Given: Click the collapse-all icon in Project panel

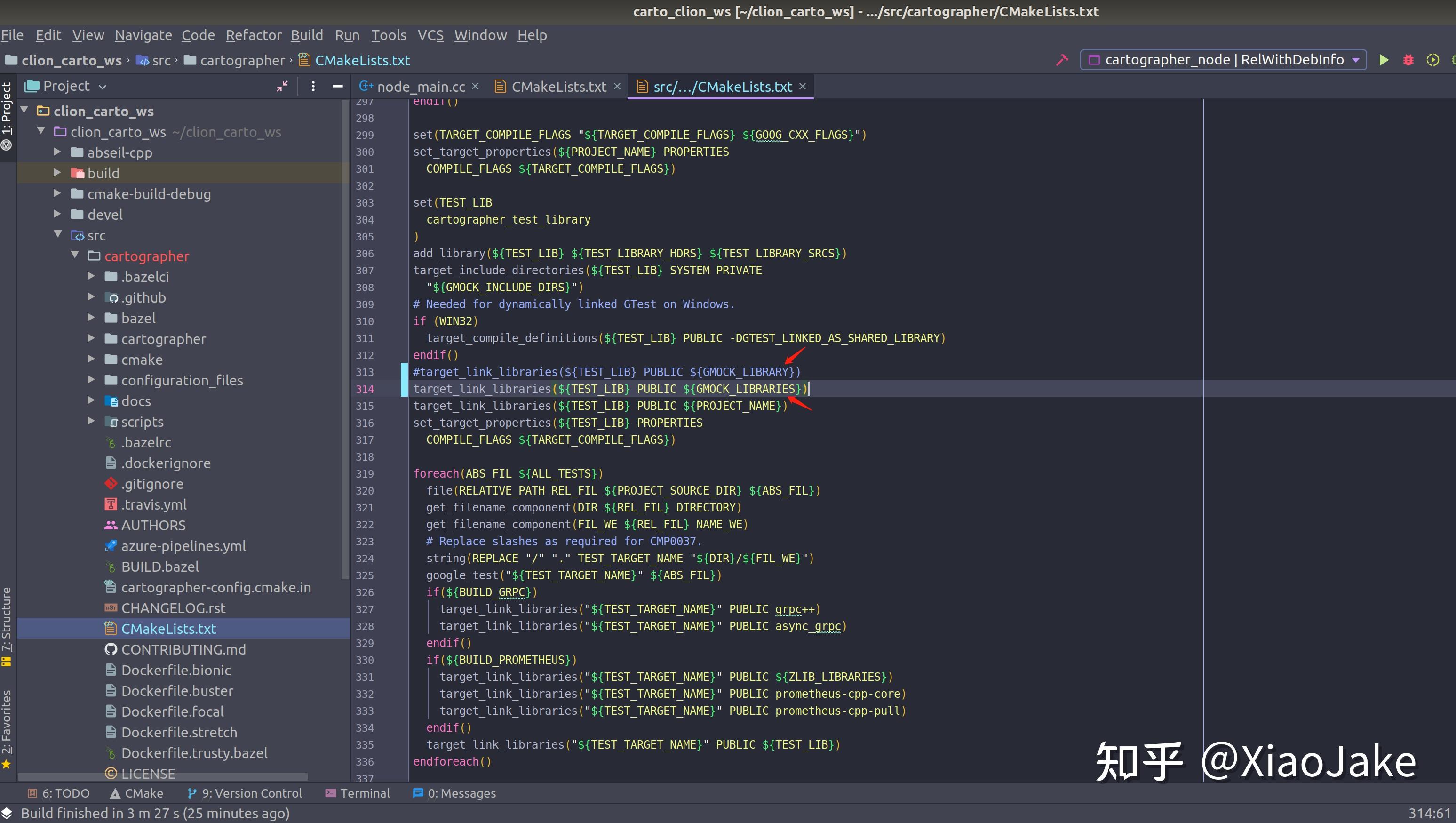Looking at the screenshot, I should coord(282,86).
